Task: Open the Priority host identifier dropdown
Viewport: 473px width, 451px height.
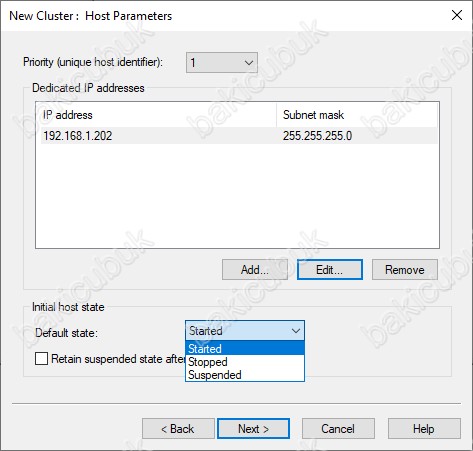Action: coord(222,62)
